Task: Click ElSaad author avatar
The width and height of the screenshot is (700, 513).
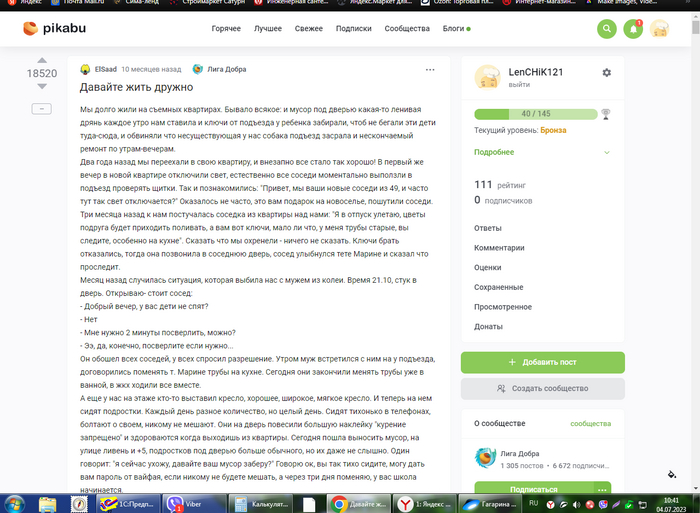Action: (85, 69)
